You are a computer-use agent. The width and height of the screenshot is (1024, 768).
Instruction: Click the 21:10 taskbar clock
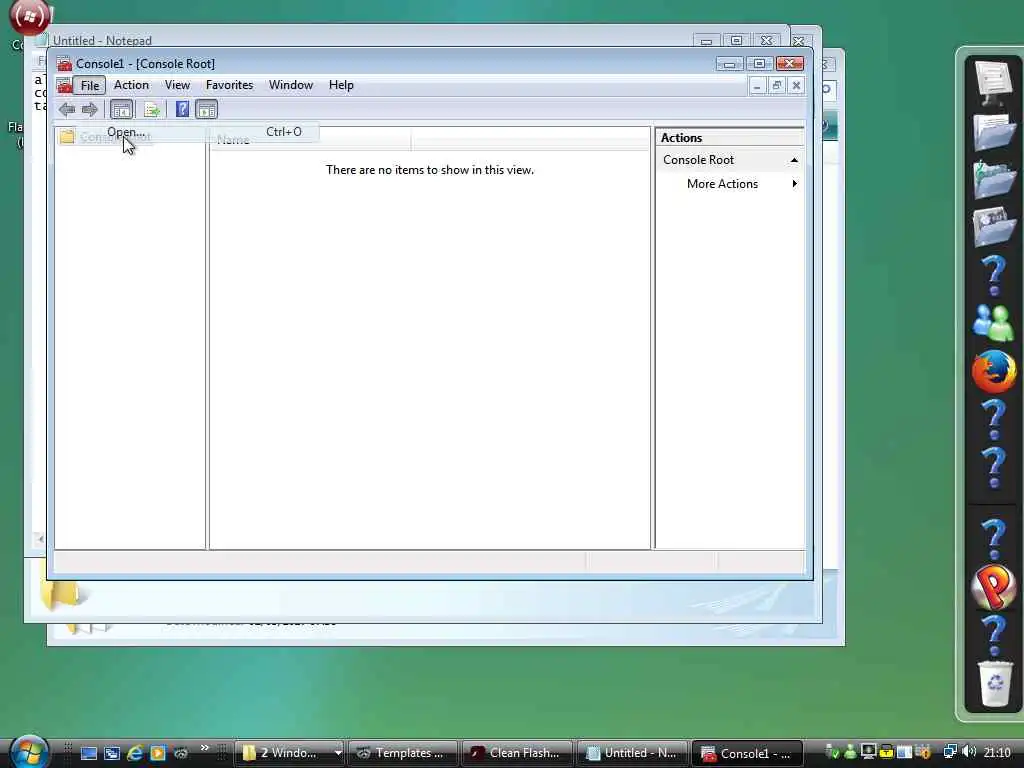[997, 753]
